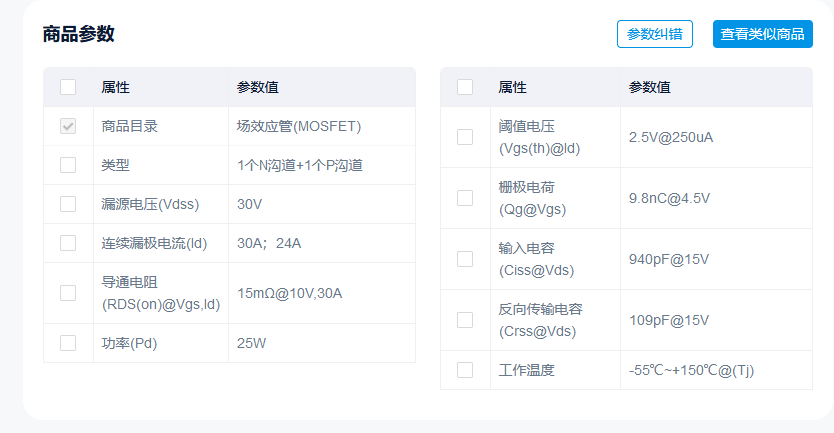Enable the 导通电阻 RDS(on) checkbox
Screen dimensions: 834x433
(x=68, y=293)
